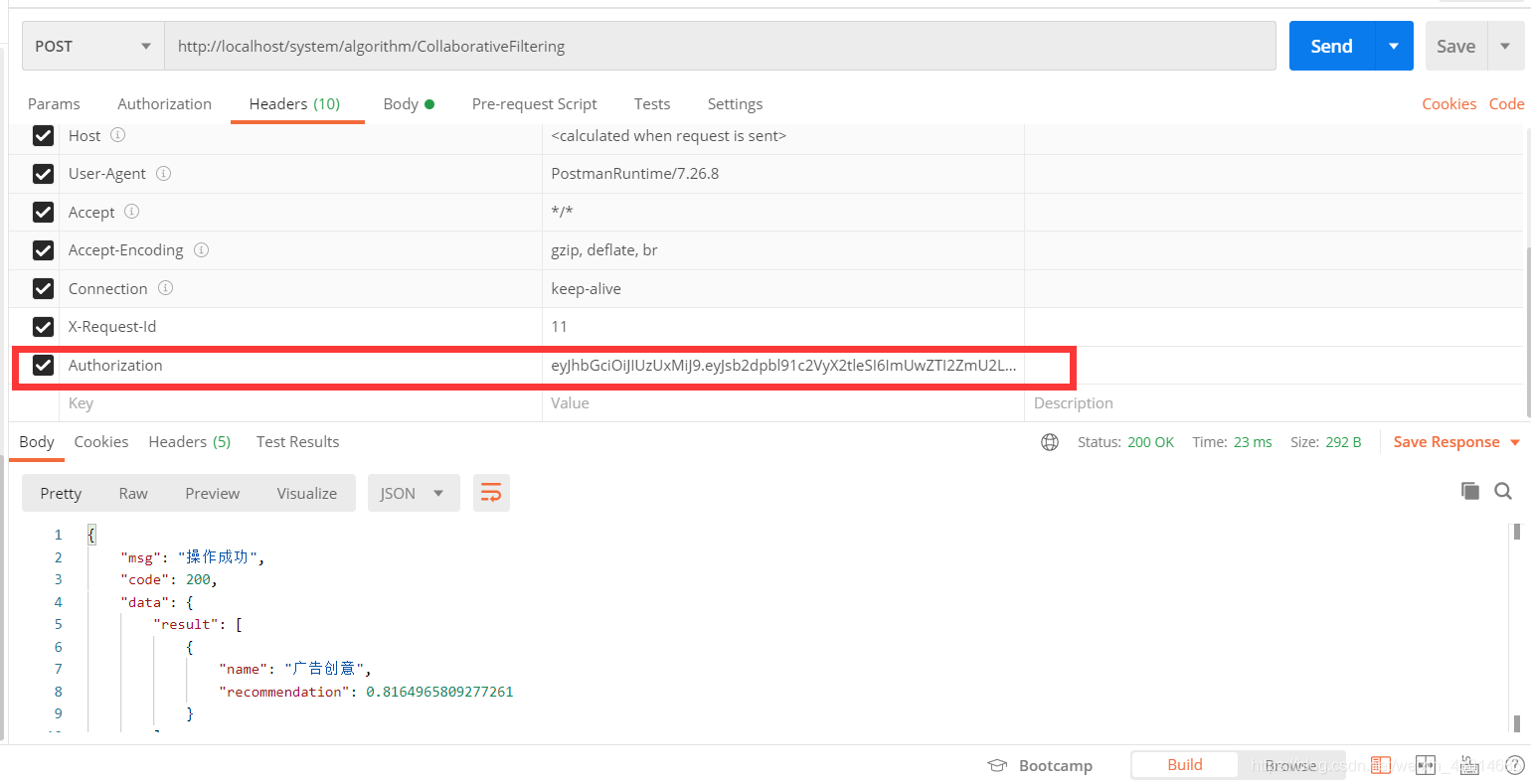Click the request URL input field

click(720, 46)
